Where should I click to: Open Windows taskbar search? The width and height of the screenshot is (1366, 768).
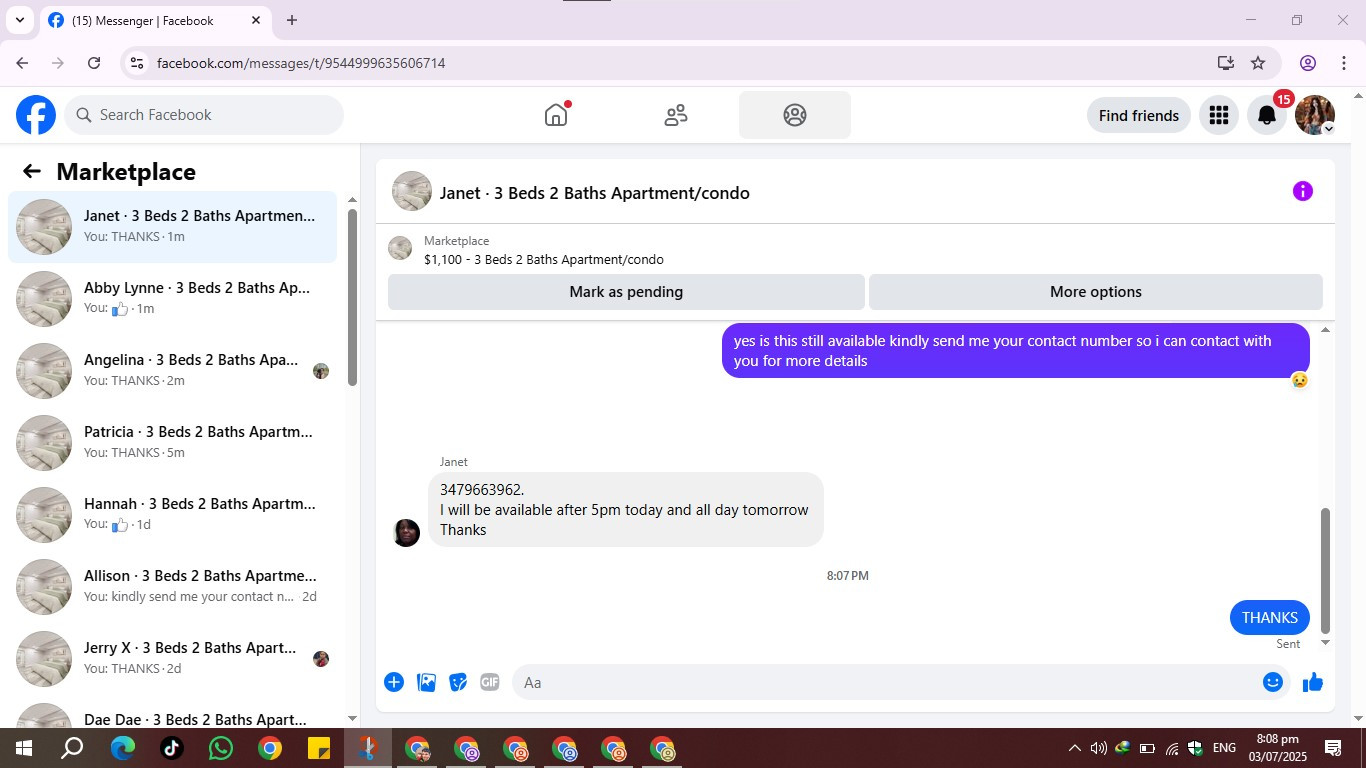[72, 748]
